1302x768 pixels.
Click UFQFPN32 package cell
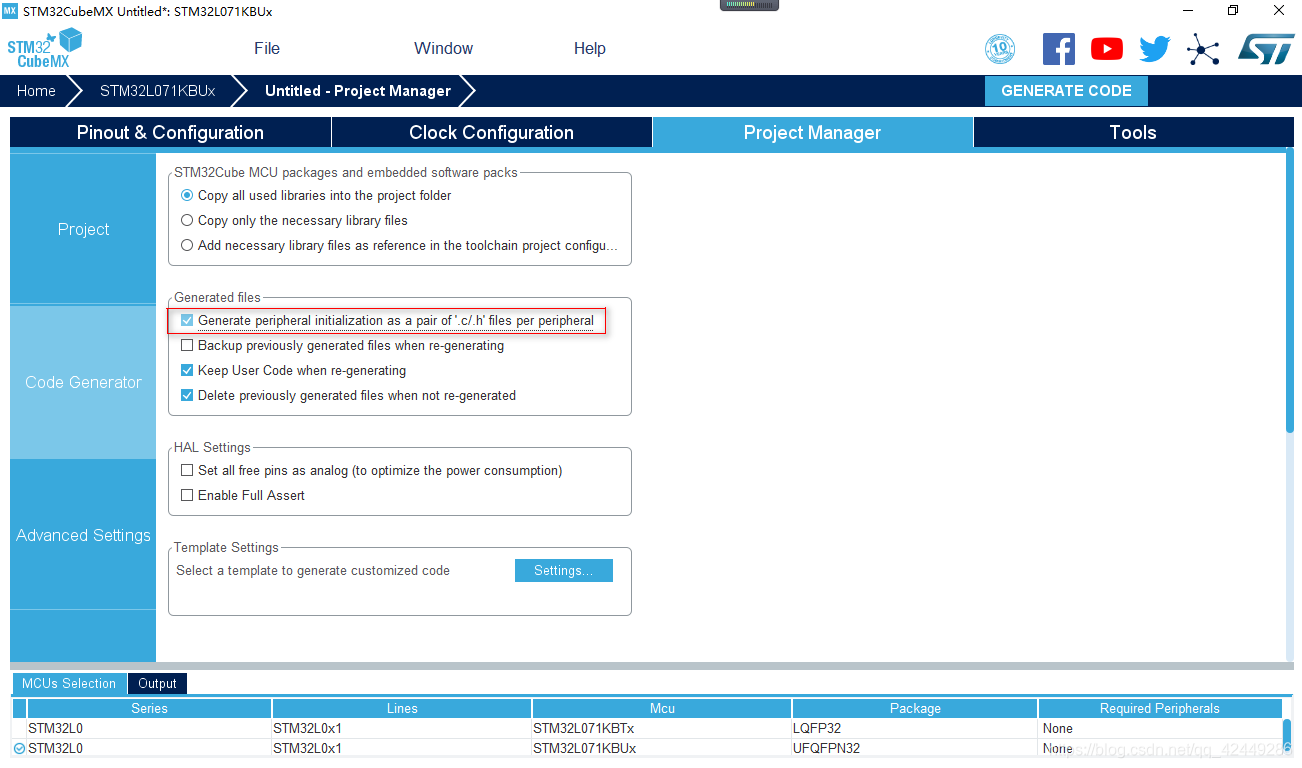915,748
